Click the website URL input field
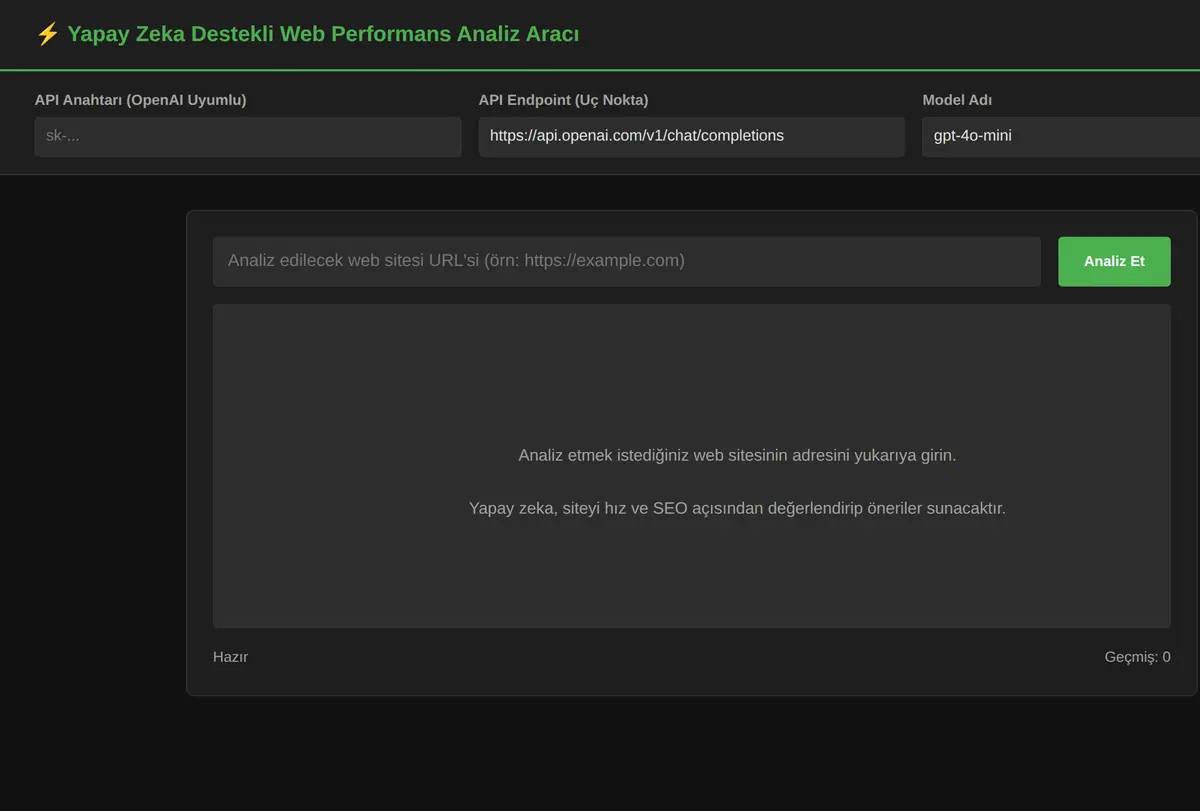The height and width of the screenshot is (811, 1200). tap(627, 261)
